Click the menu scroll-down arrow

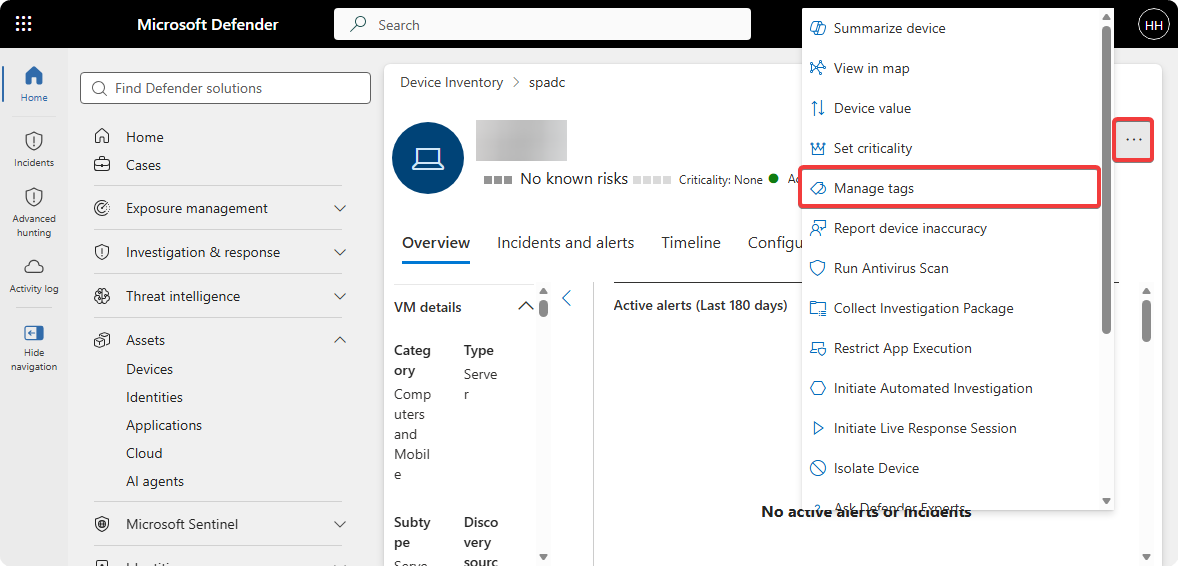(1106, 501)
